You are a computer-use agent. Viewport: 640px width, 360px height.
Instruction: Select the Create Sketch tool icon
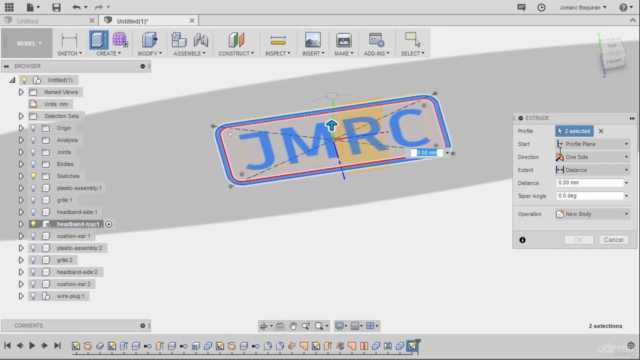(69, 40)
